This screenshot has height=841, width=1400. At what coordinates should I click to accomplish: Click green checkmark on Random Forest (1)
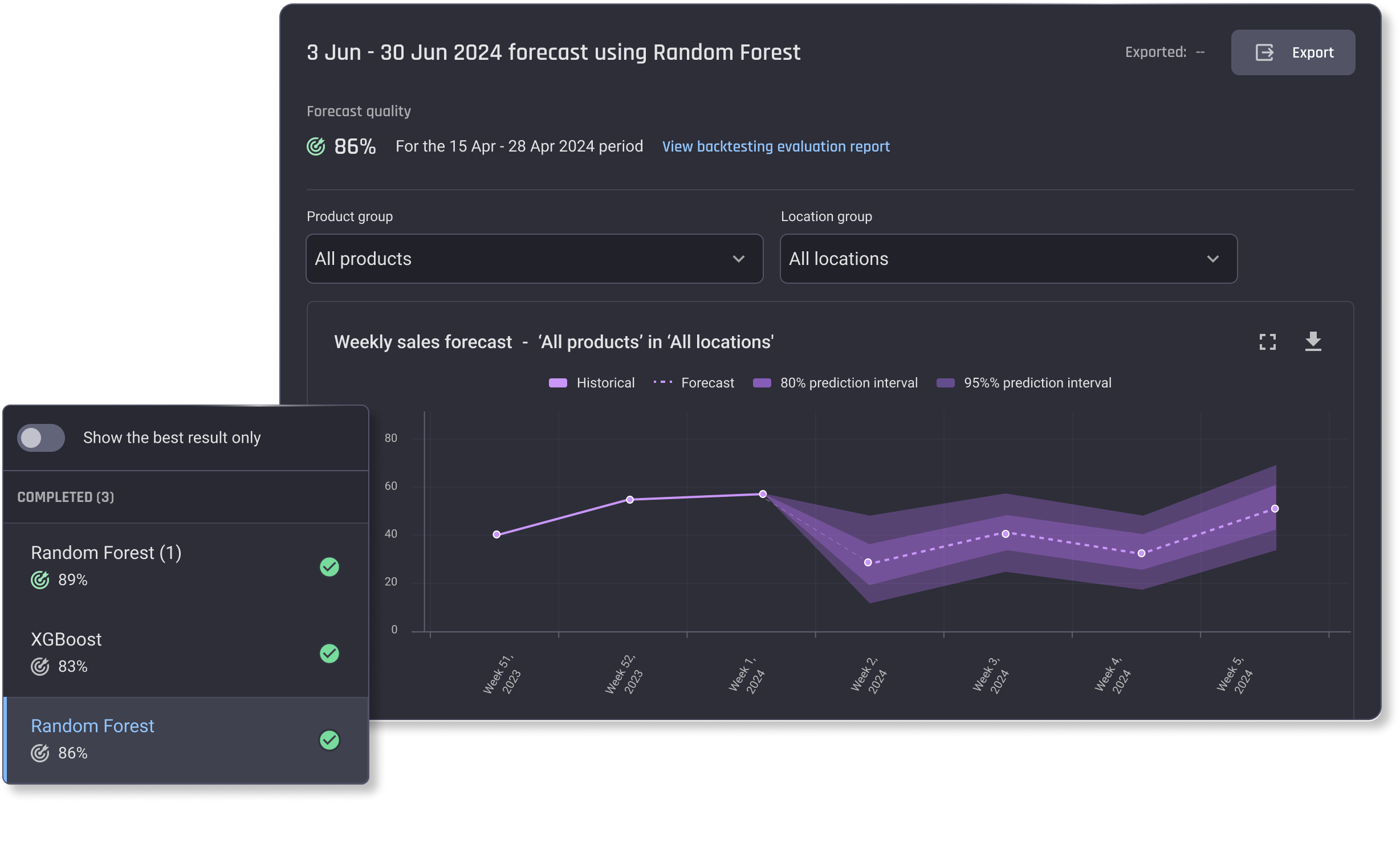point(329,567)
